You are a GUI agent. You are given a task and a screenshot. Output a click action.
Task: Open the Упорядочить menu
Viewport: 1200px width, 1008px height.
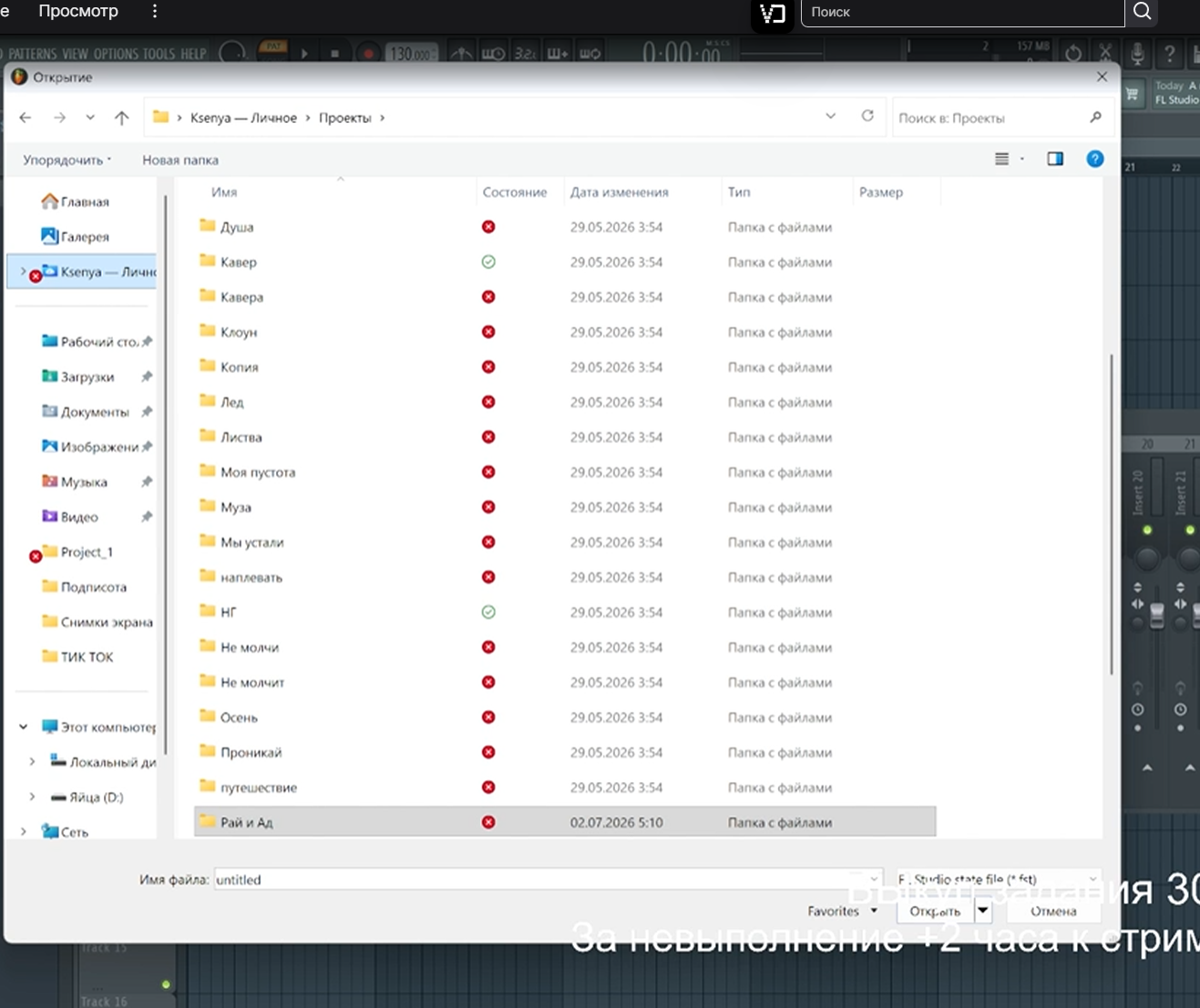[67, 159]
